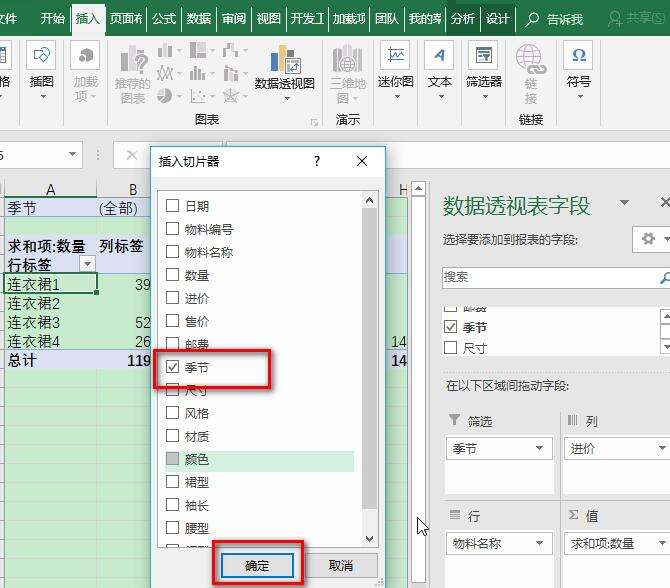Open the 插图 illustrations group

click(x=41, y=71)
